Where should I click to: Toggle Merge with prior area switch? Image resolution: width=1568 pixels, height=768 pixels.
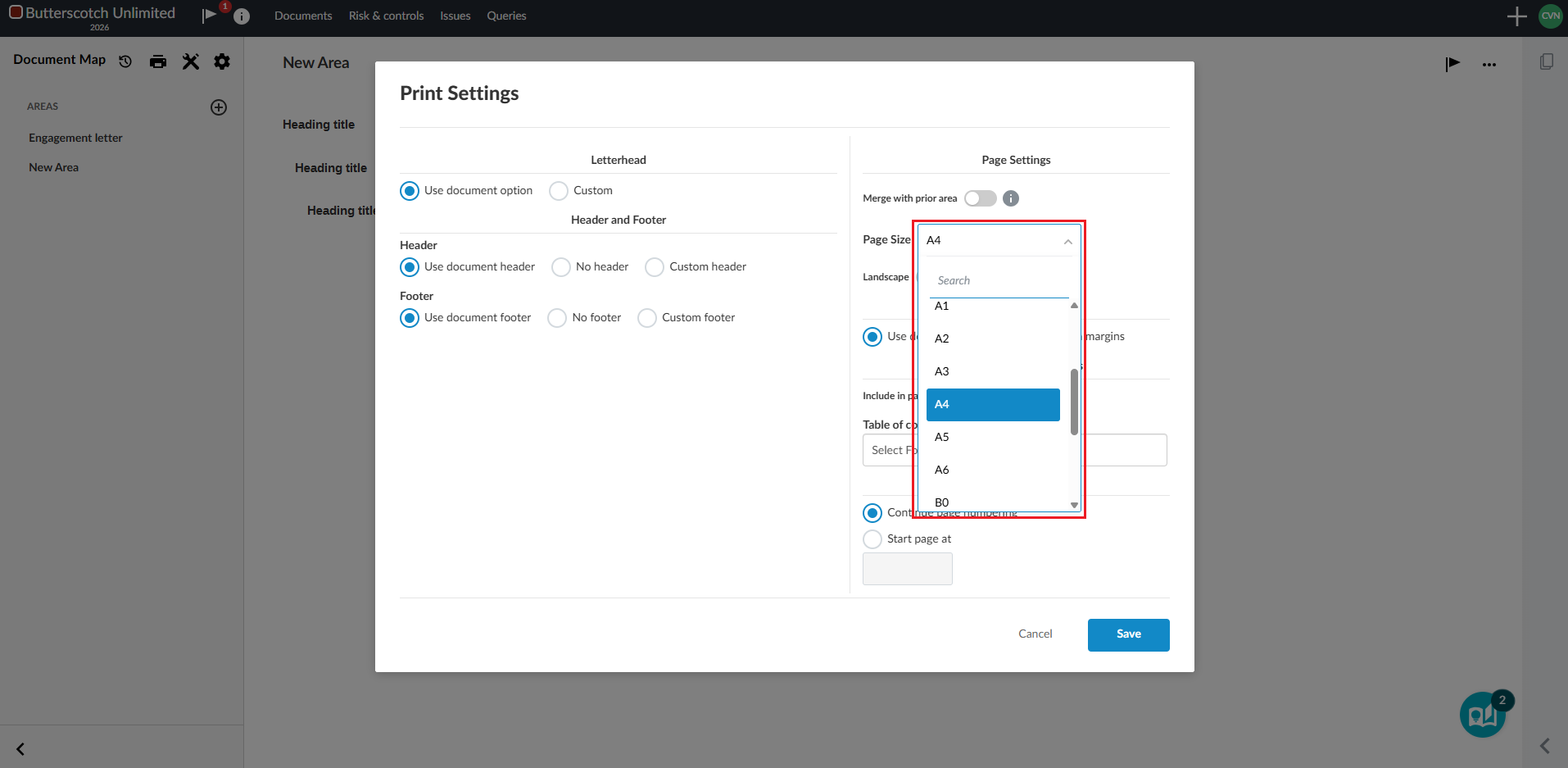coord(980,198)
